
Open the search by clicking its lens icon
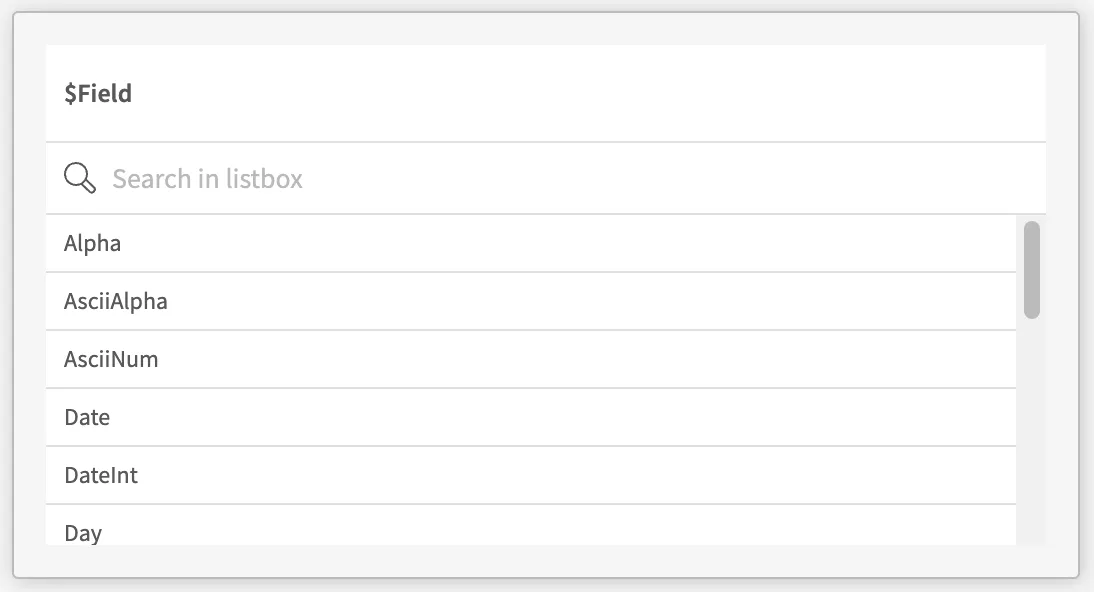79,178
